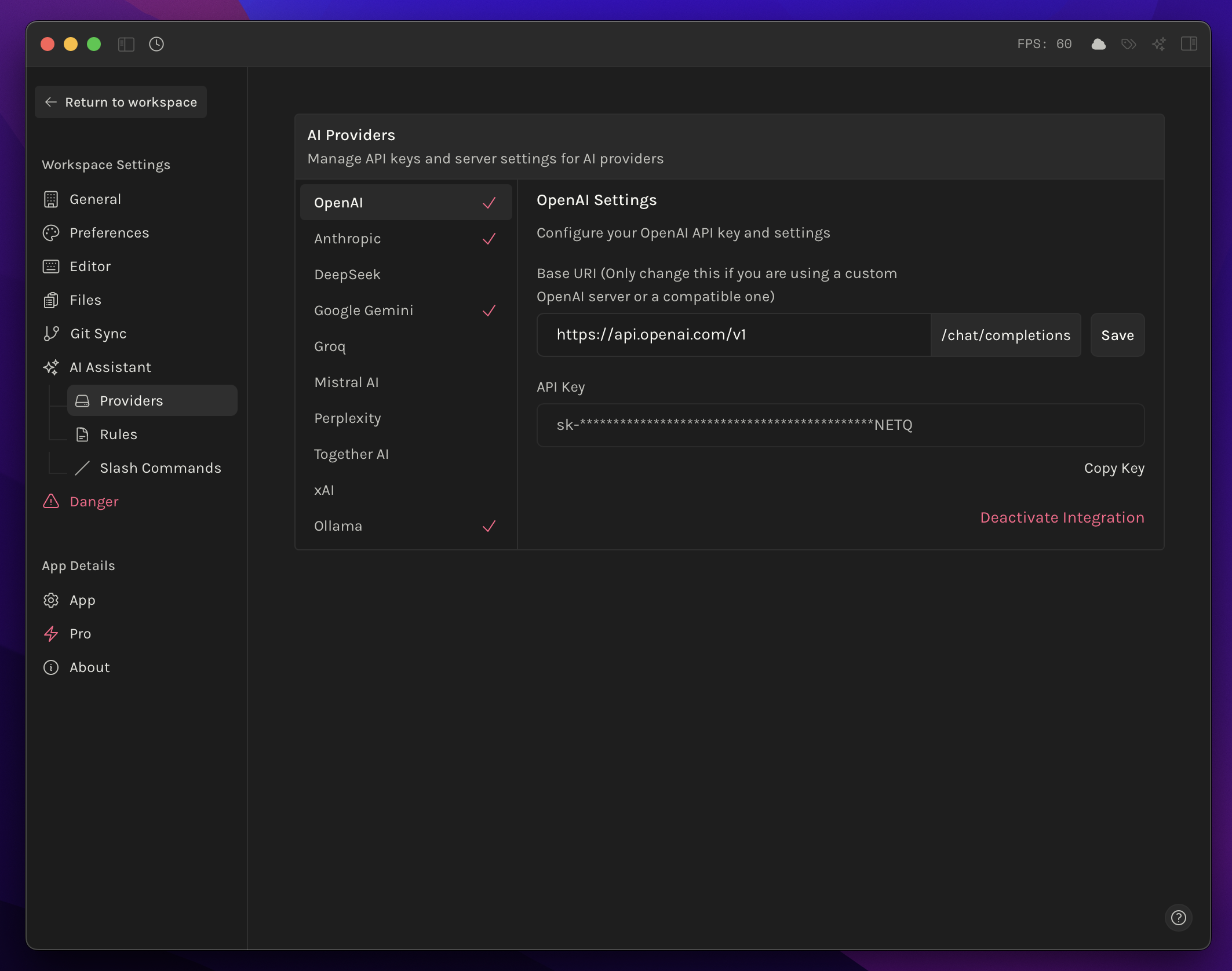
Task: Save the Base URI
Action: [x=1117, y=335]
